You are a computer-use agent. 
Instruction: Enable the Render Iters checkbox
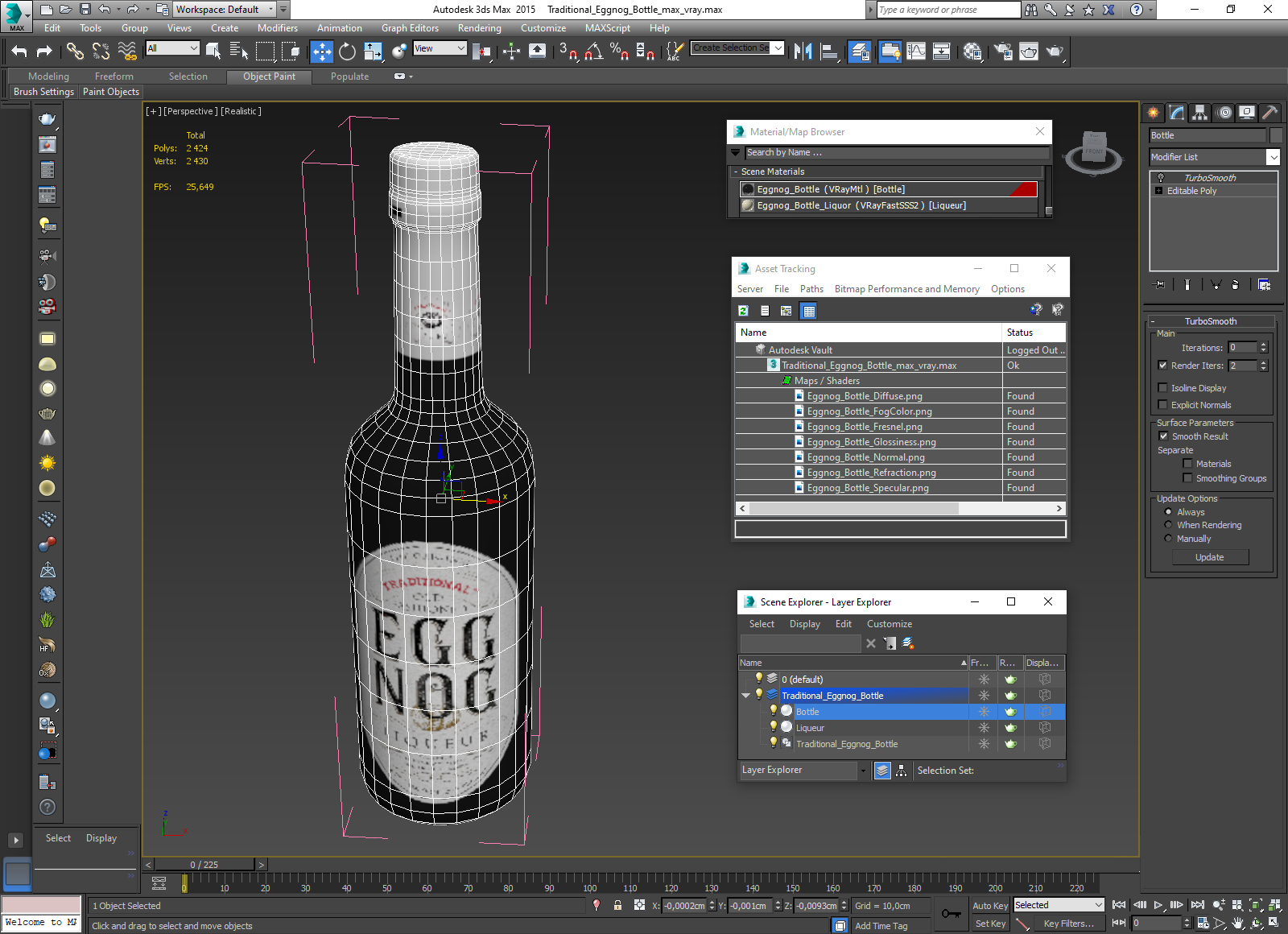click(1162, 366)
